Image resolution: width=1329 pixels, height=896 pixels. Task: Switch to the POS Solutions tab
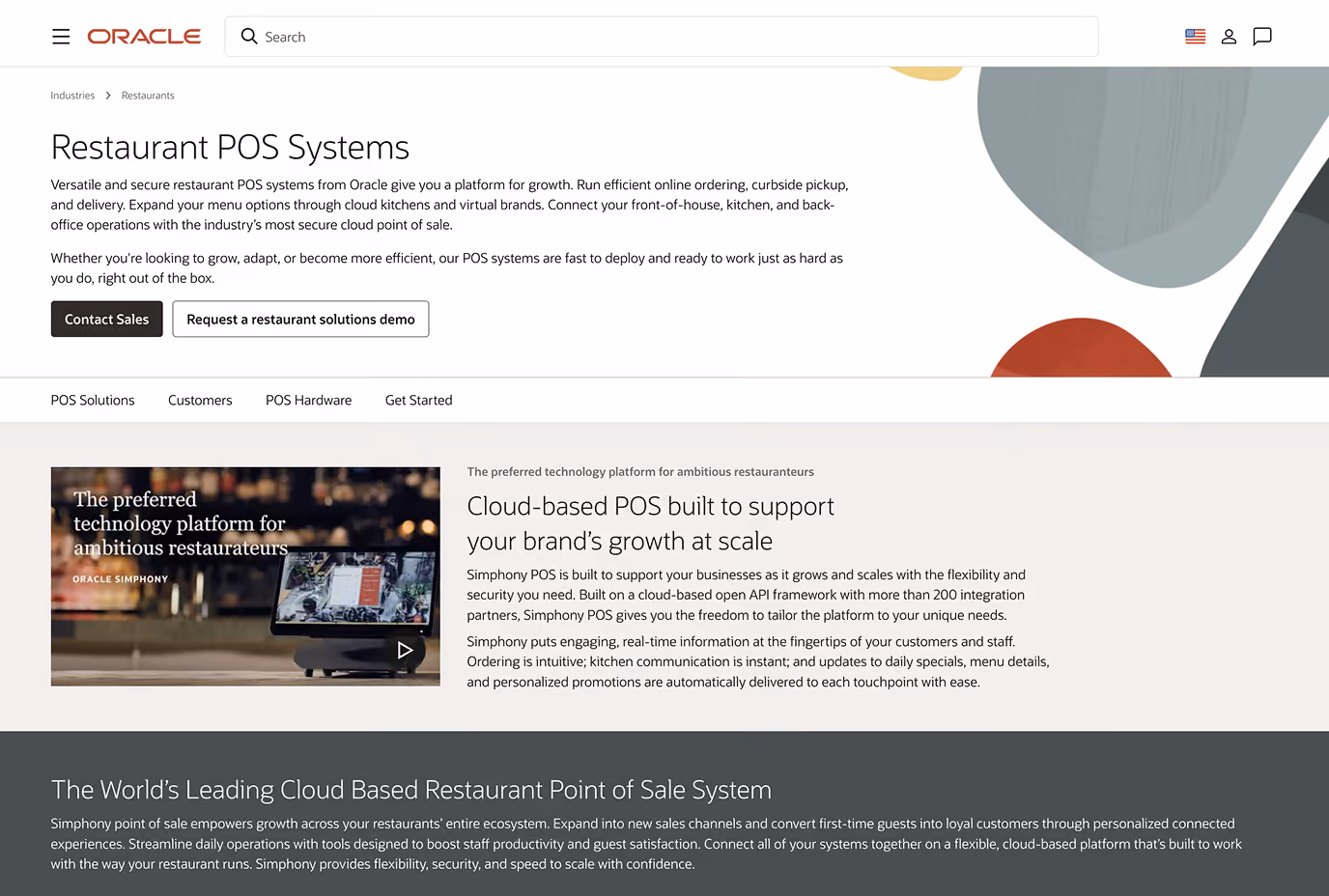coord(93,400)
